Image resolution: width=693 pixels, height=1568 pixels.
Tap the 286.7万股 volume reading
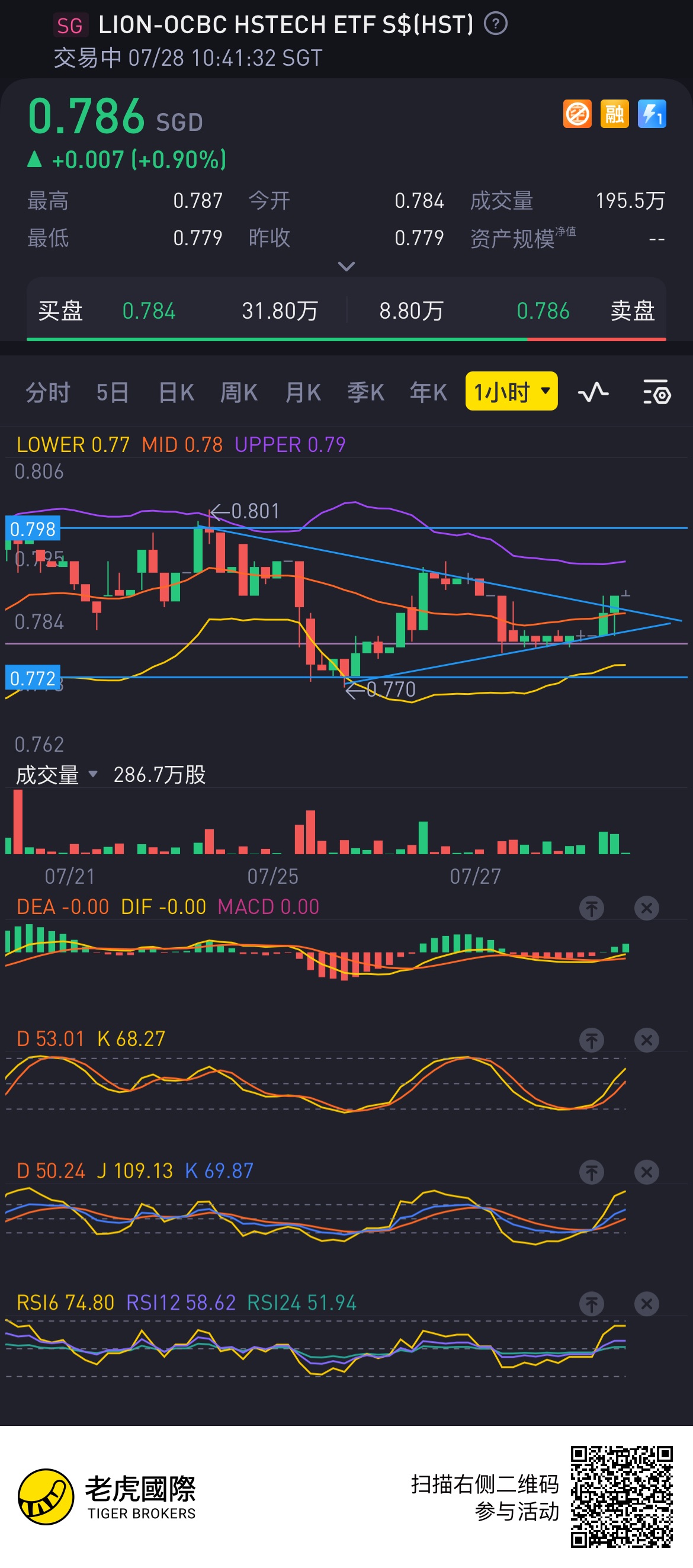click(x=159, y=775)
